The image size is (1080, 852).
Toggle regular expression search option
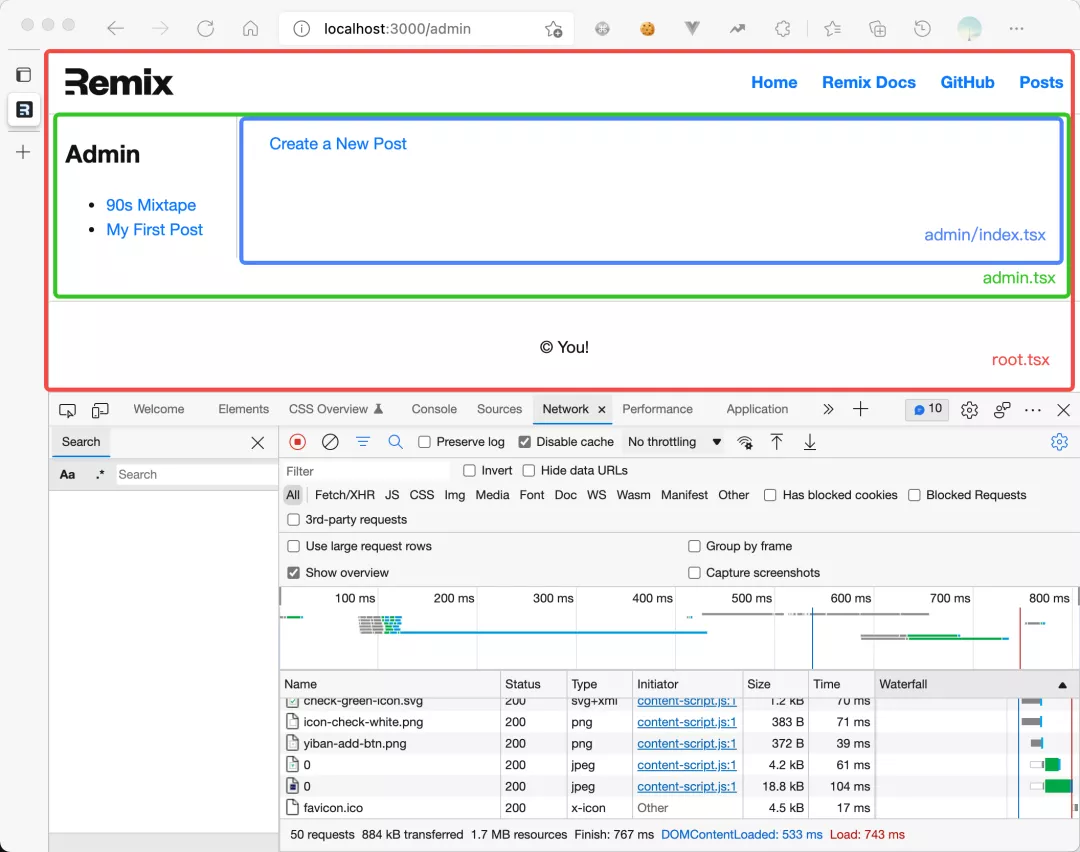(100, 475)
